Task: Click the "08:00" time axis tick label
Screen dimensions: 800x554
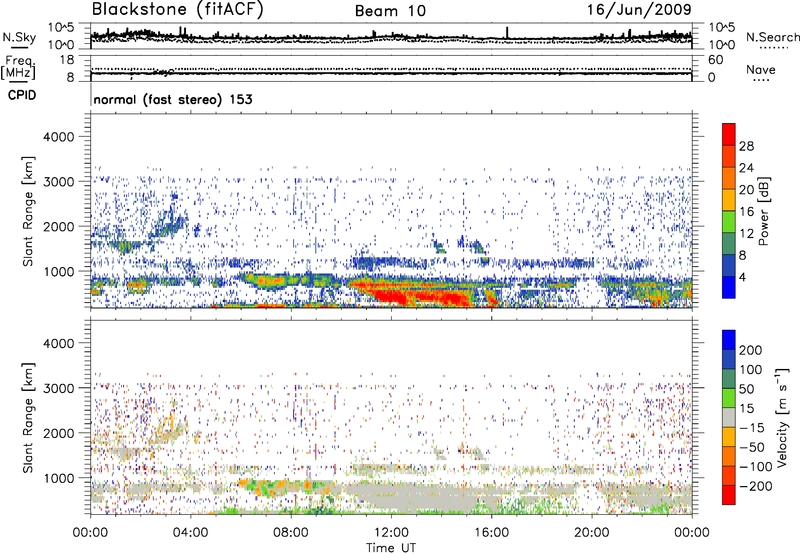Action: (x=291, y=533)
